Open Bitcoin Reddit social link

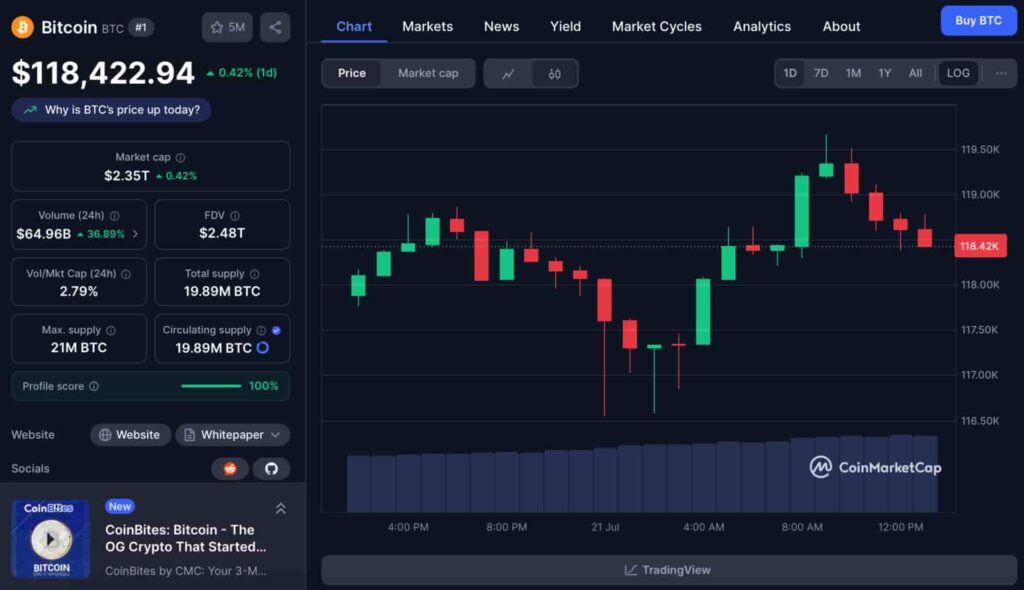click(x=230, y=468)
